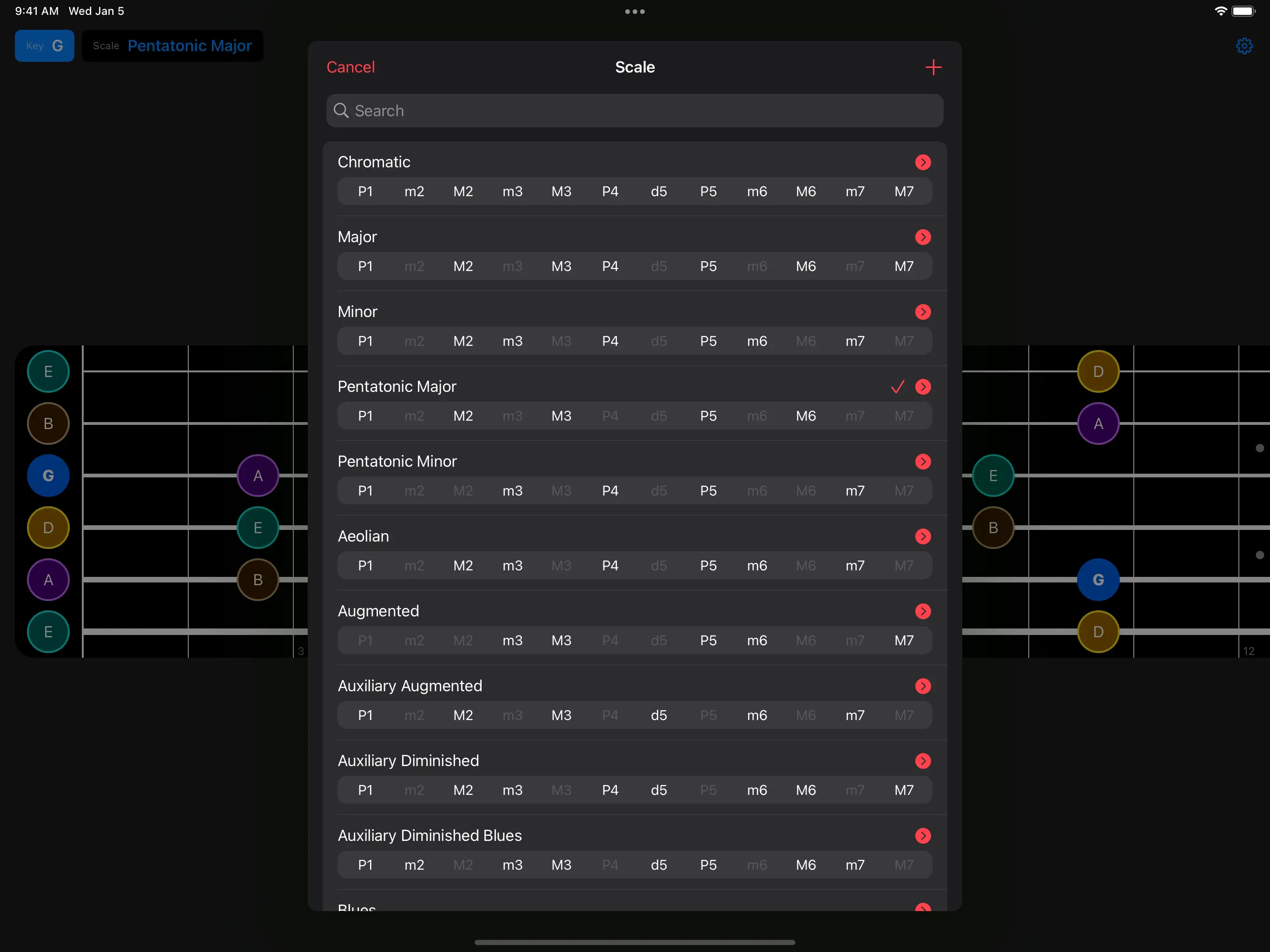
Task: Tap the search magnifier icon
Action: point(341,110)
